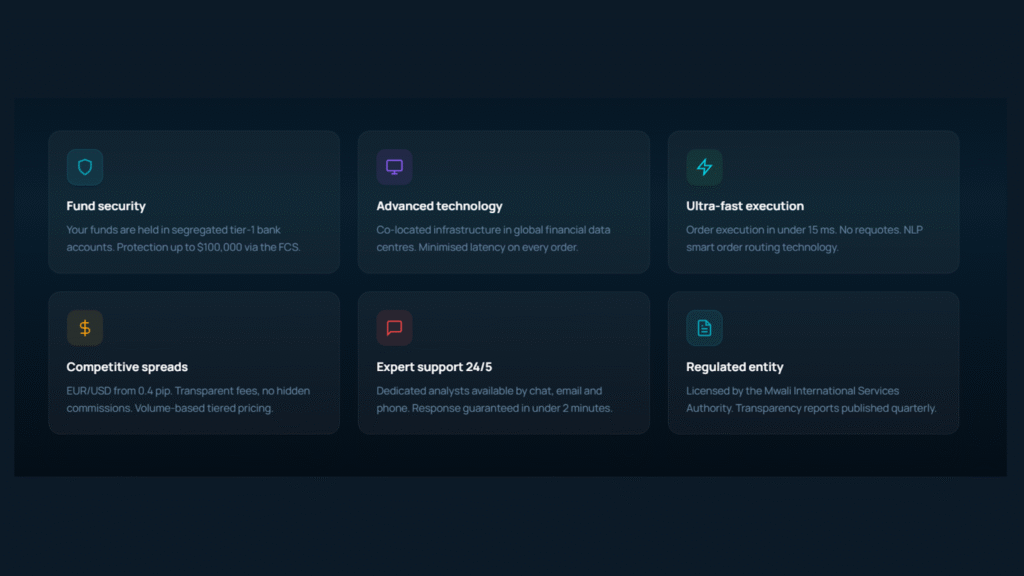1024x576 pixels.
Task: Select the Fund security card
Action: click(194, 201)
